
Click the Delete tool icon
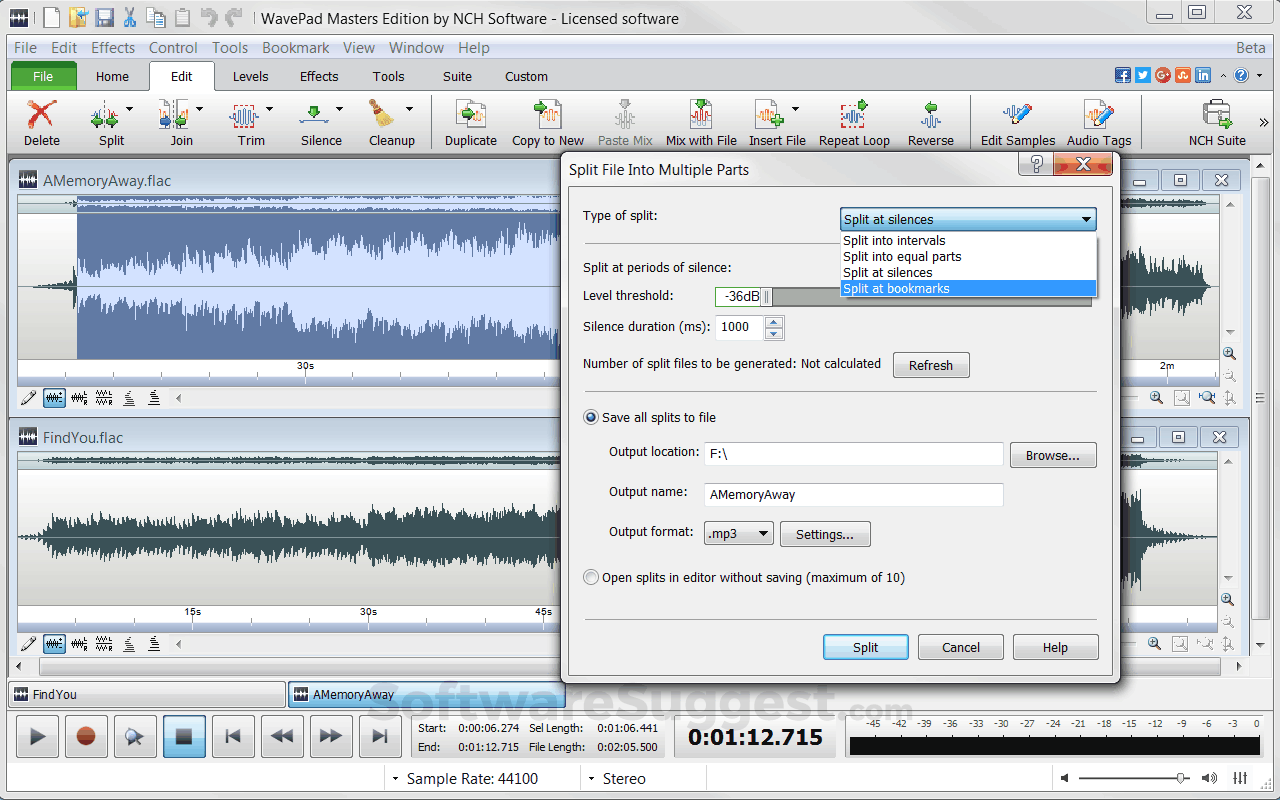41,115
